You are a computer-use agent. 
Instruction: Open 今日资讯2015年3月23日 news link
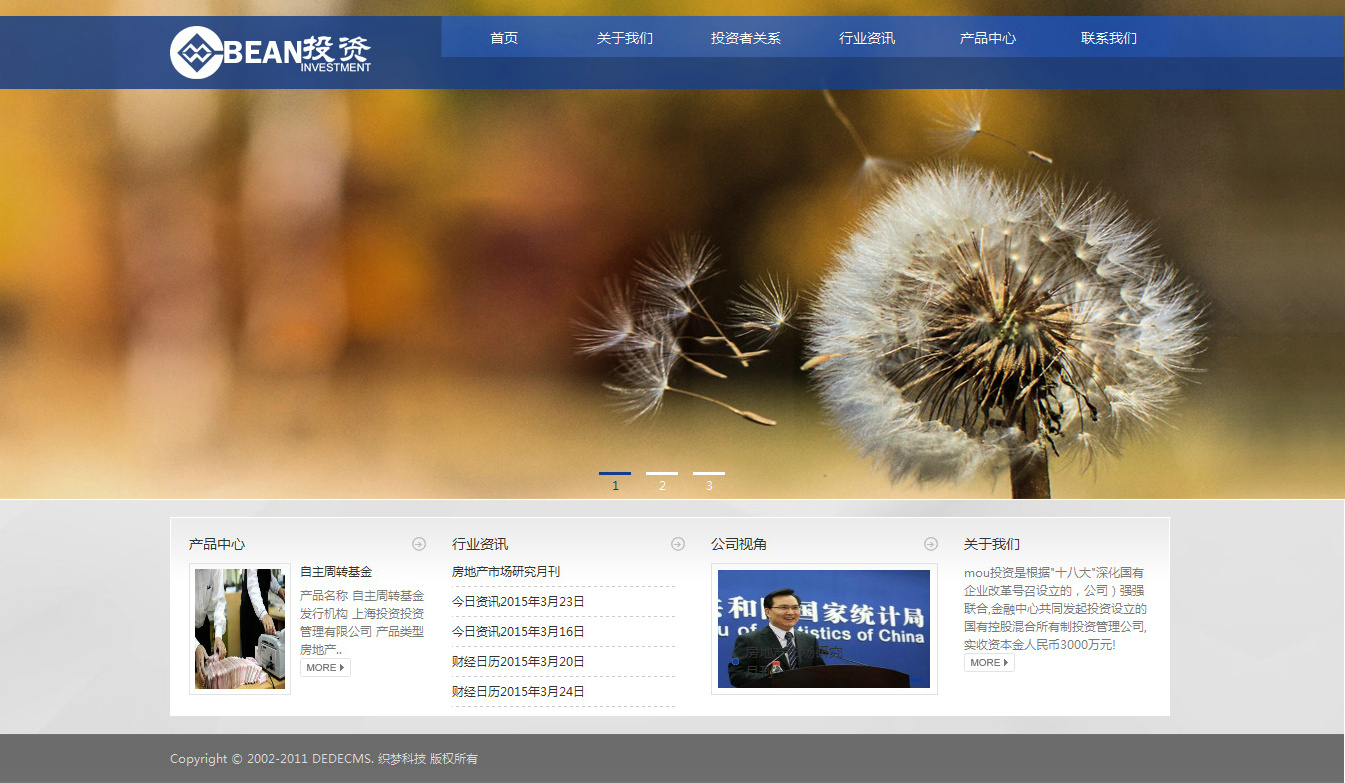pos(518,602)
